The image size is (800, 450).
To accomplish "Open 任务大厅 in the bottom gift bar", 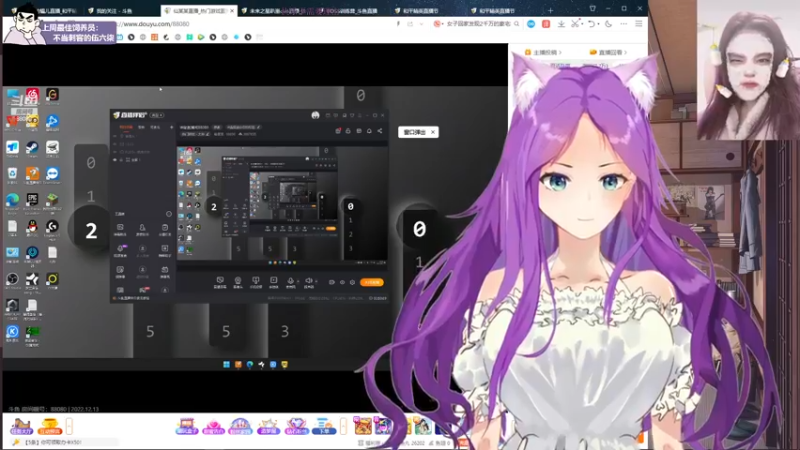I will 21,427.
